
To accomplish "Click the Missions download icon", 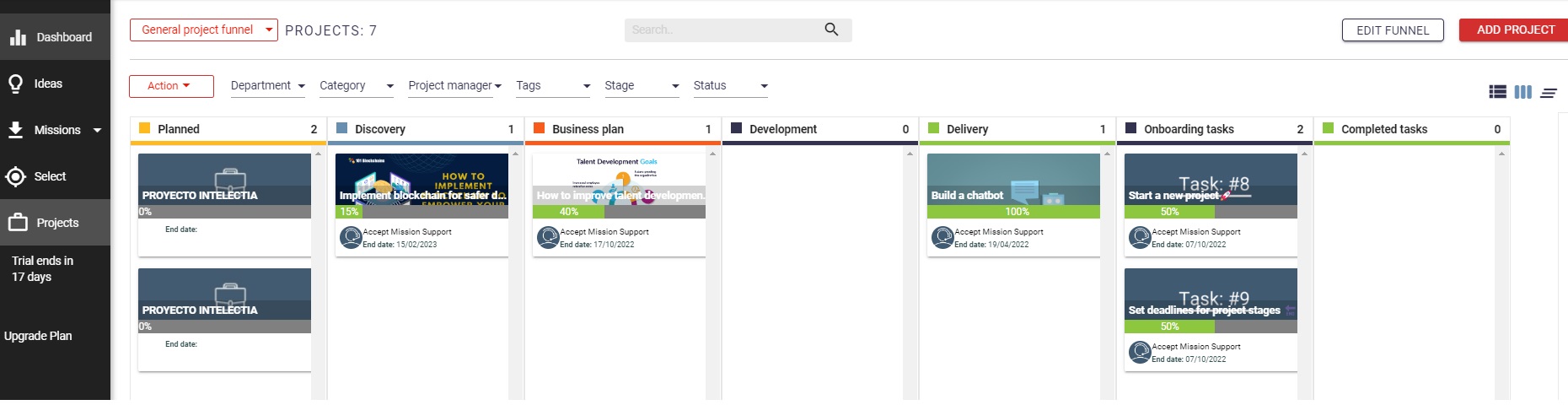I will 16,130.
